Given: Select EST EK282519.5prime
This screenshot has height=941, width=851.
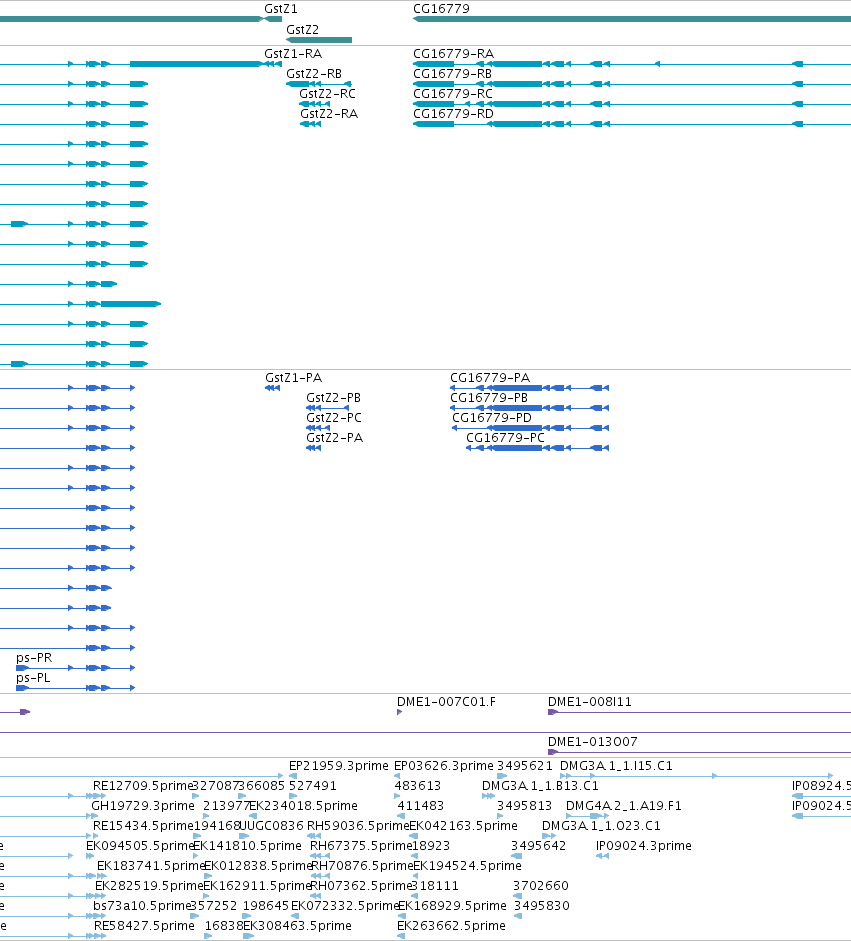Looking at the screenshot, I should coord(149,886).
